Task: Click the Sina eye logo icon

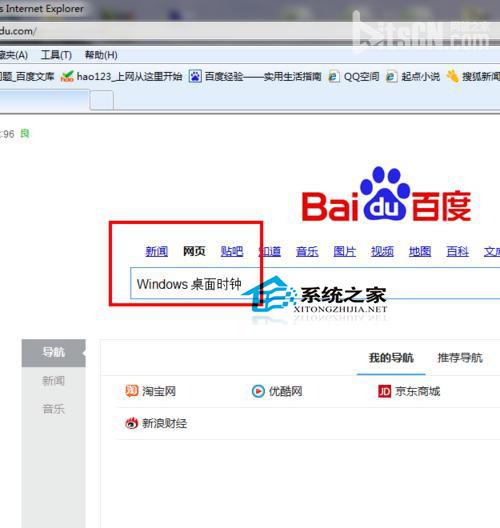Action: click(131, 423)
